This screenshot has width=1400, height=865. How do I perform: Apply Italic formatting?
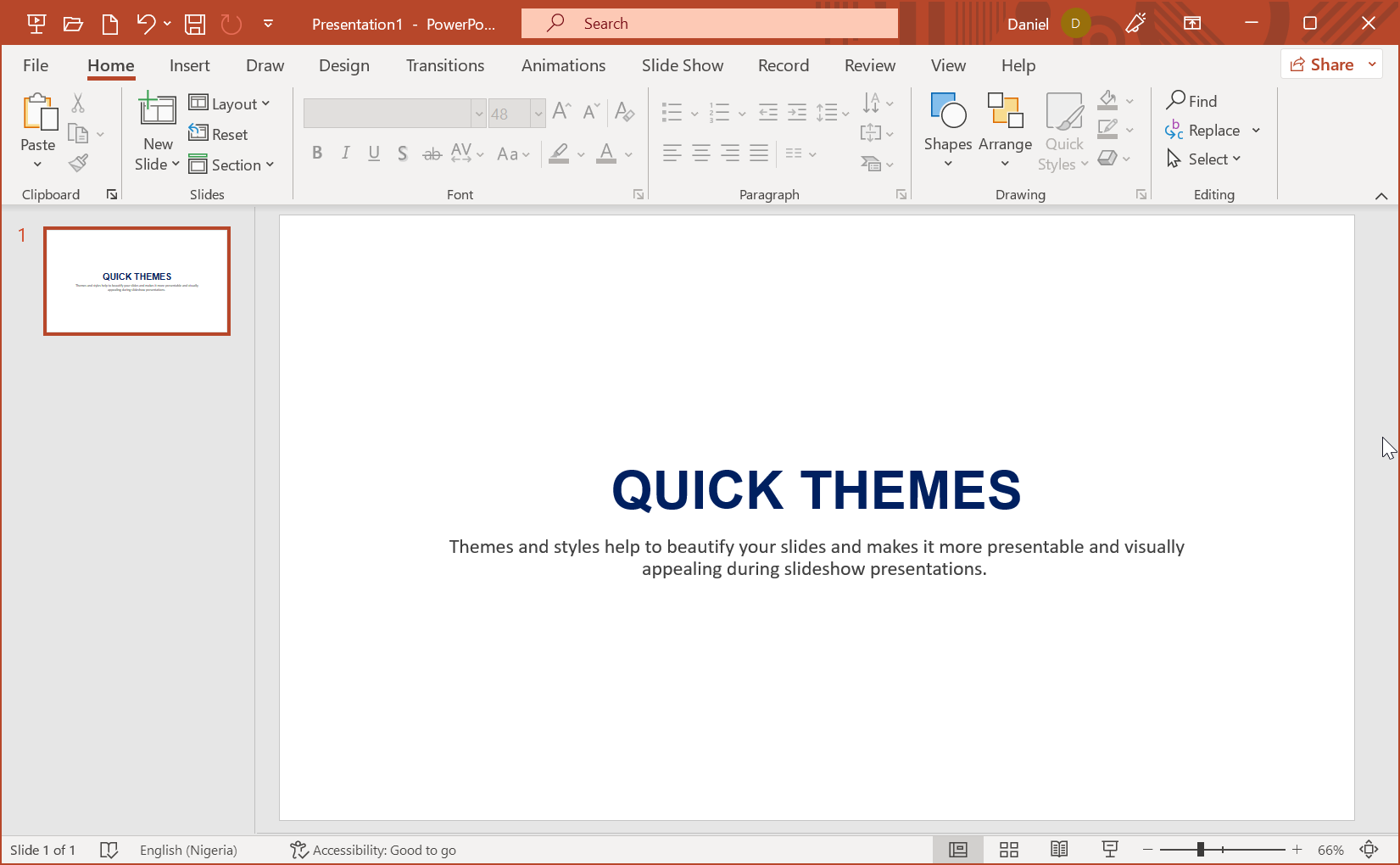point(345,153)
